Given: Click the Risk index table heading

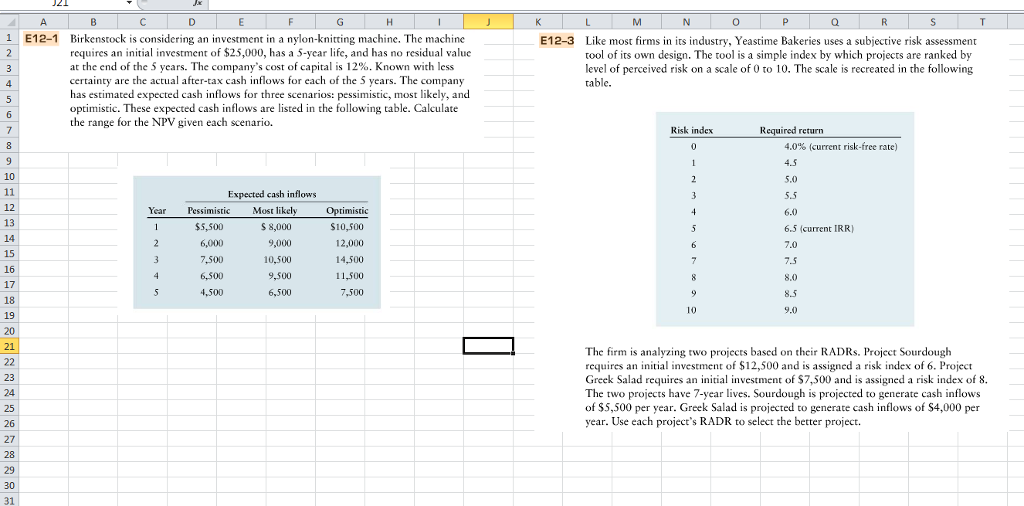Looking at the screenshot, I should pyautogui.click(x=692, y=131).
